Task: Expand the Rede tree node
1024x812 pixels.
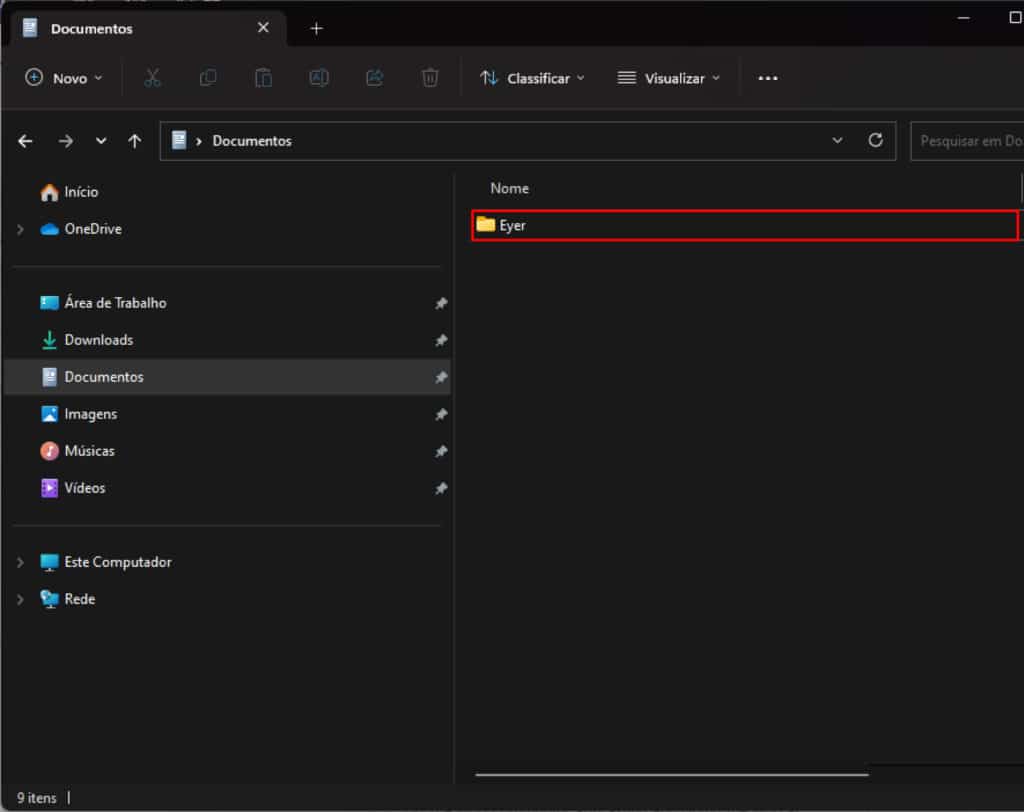Action: 20,600
